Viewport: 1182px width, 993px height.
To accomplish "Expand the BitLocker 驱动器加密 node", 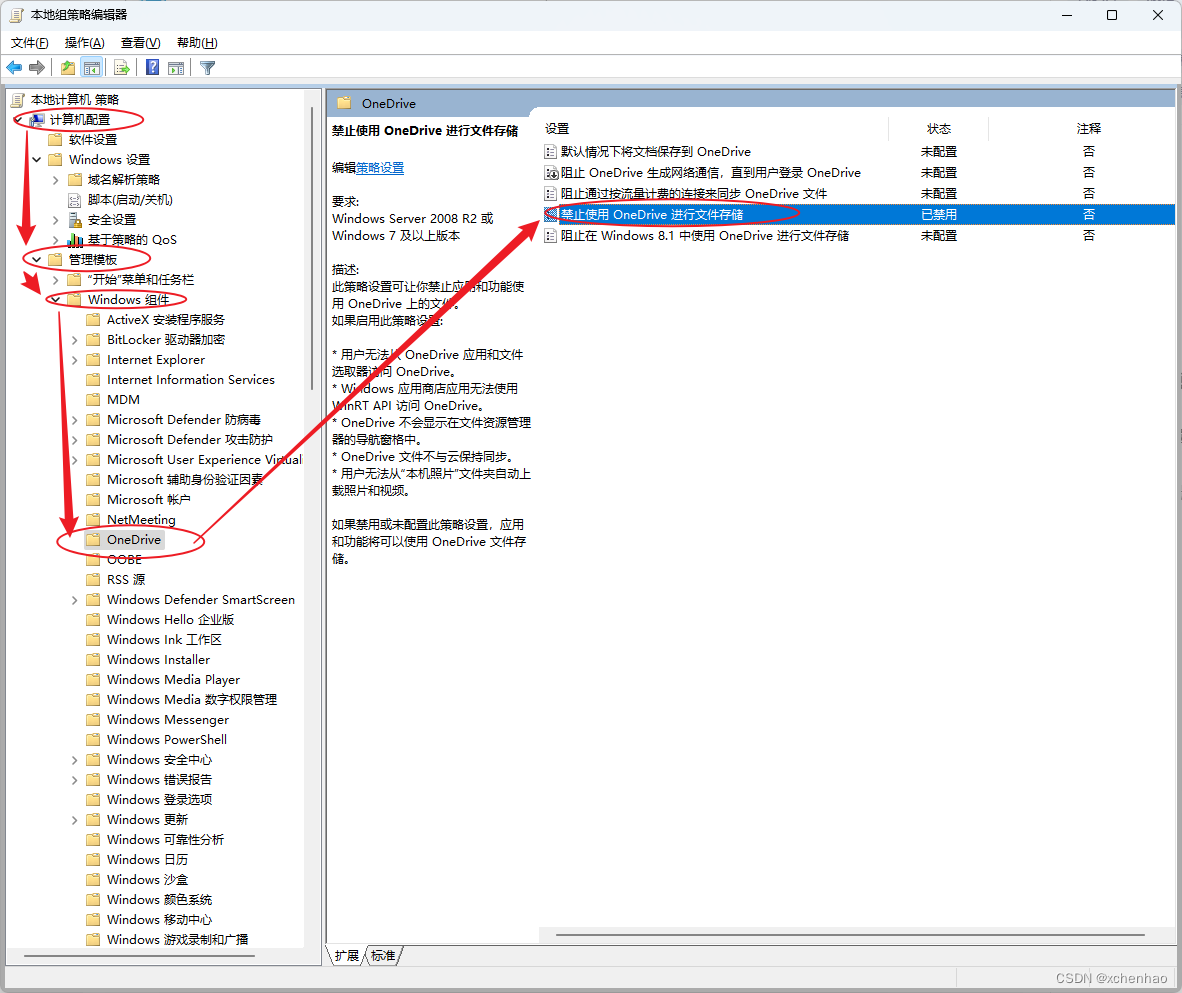I will point(75,340).
